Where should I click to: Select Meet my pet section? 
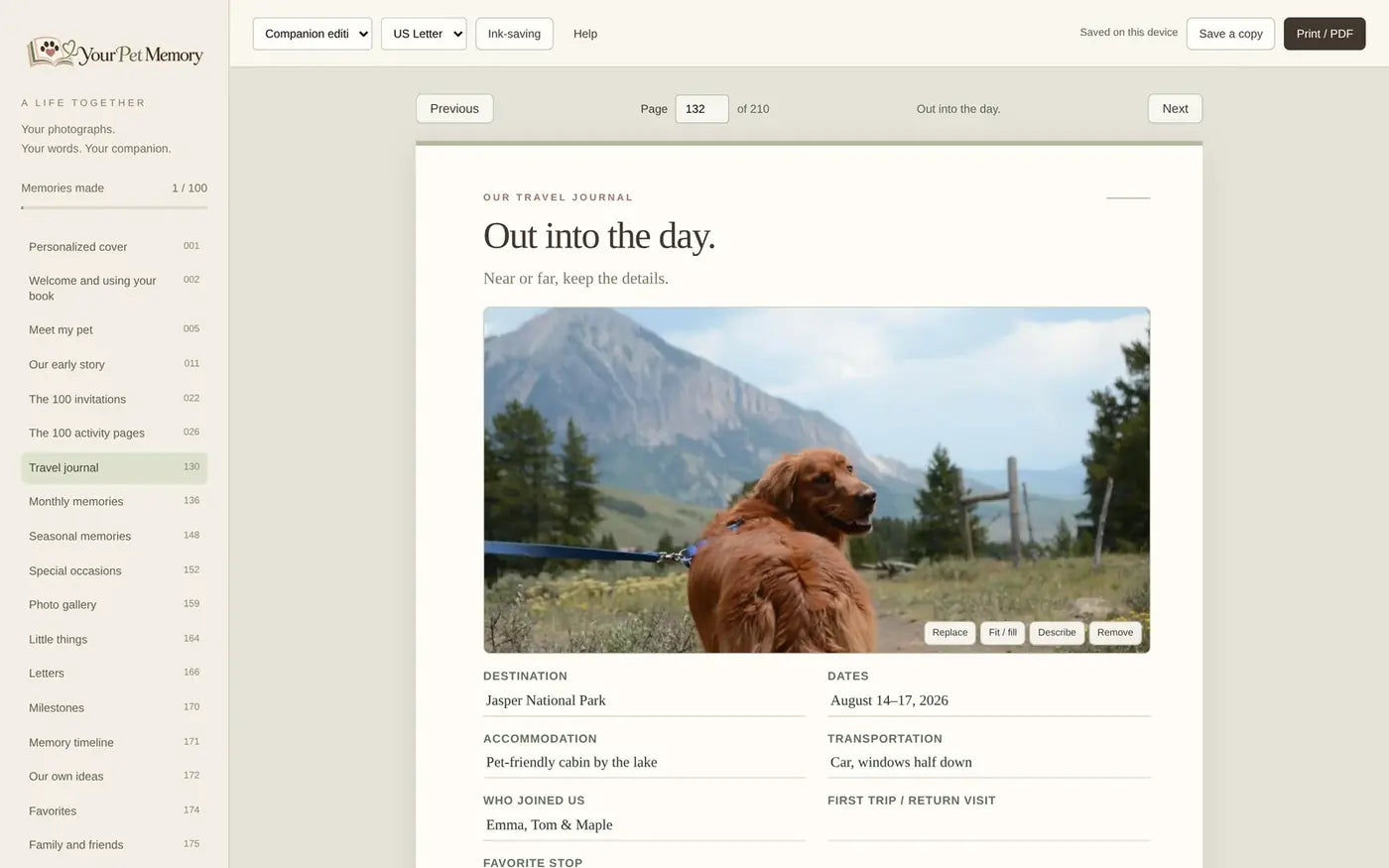(114, 329)
